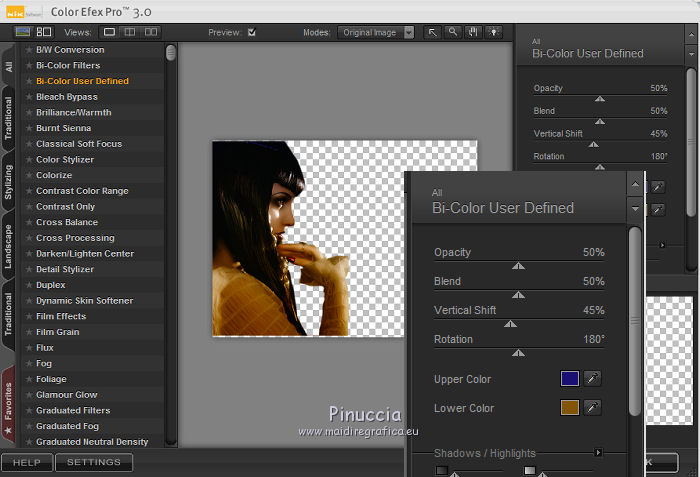Toggle favorite star for Duplex
Viewport: 700px width, 477px height.
[29, 285]
